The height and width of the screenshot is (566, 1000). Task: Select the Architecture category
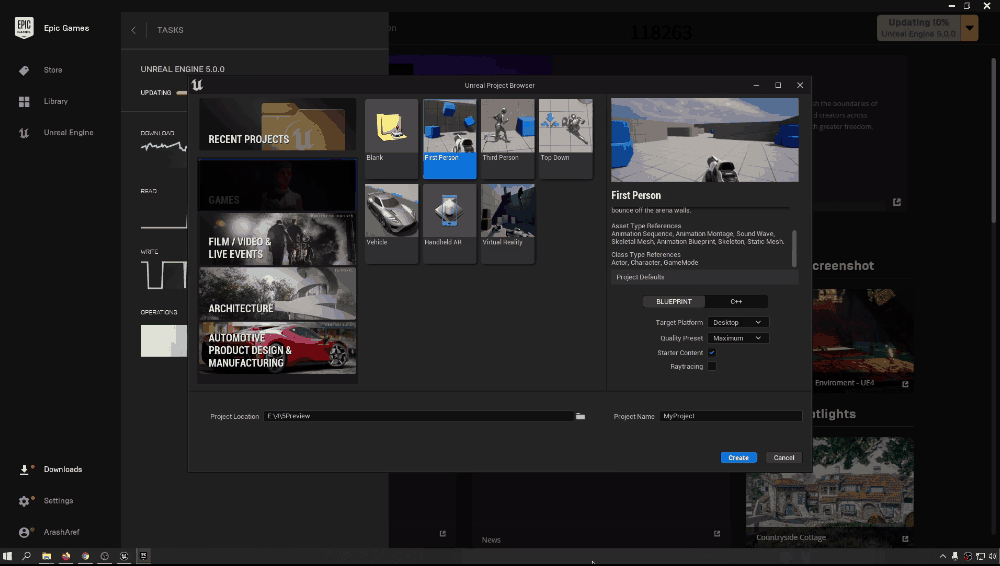277,294
